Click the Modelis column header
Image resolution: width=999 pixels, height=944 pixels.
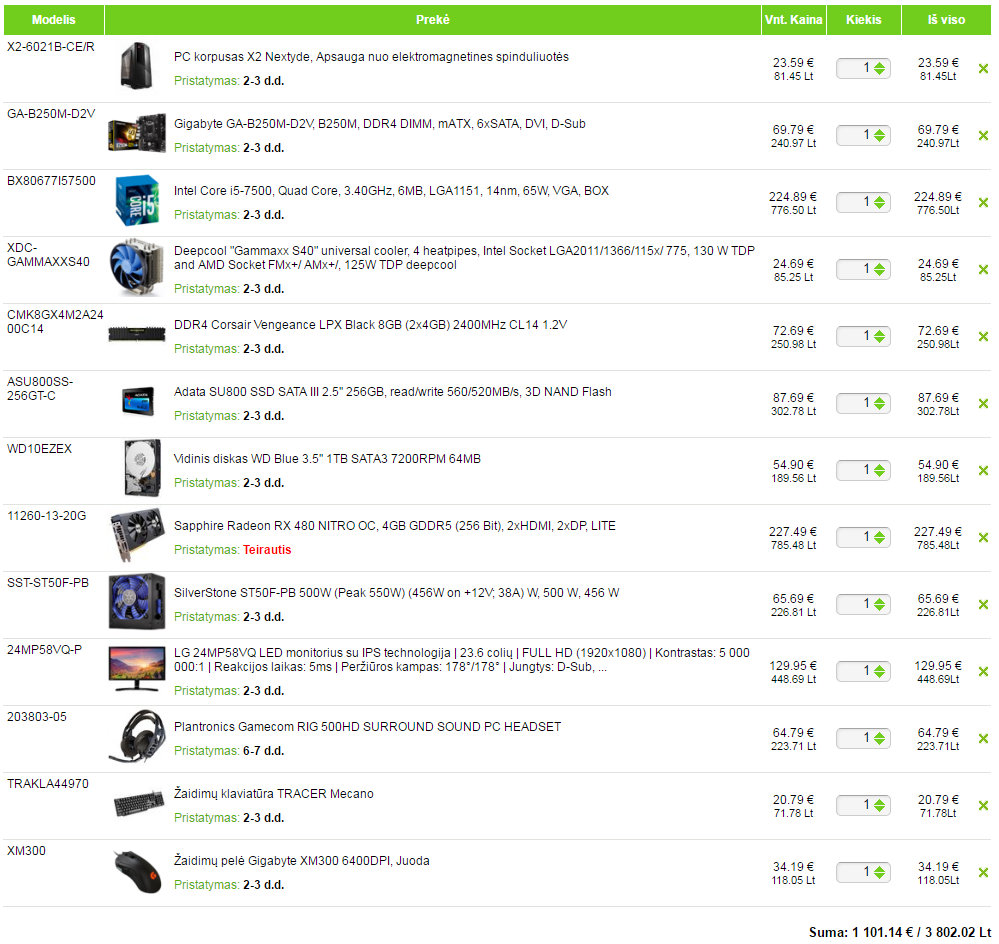pyautogui.click(x=54, y=20)
